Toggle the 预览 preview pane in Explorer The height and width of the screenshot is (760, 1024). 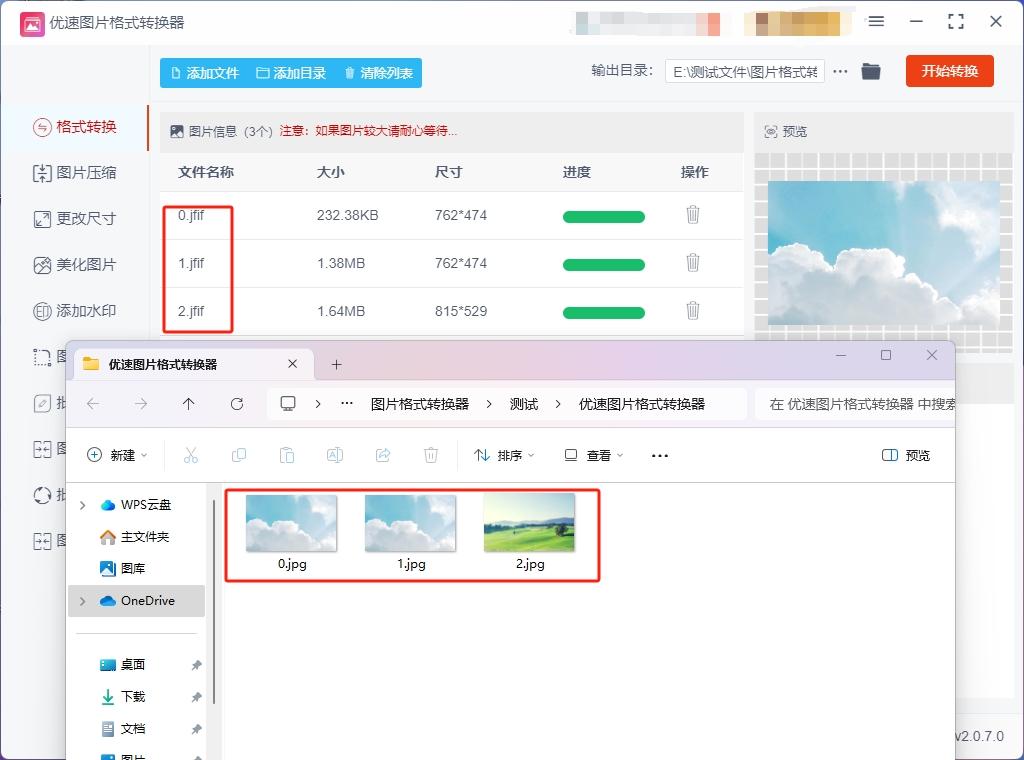tap(904, 455)
